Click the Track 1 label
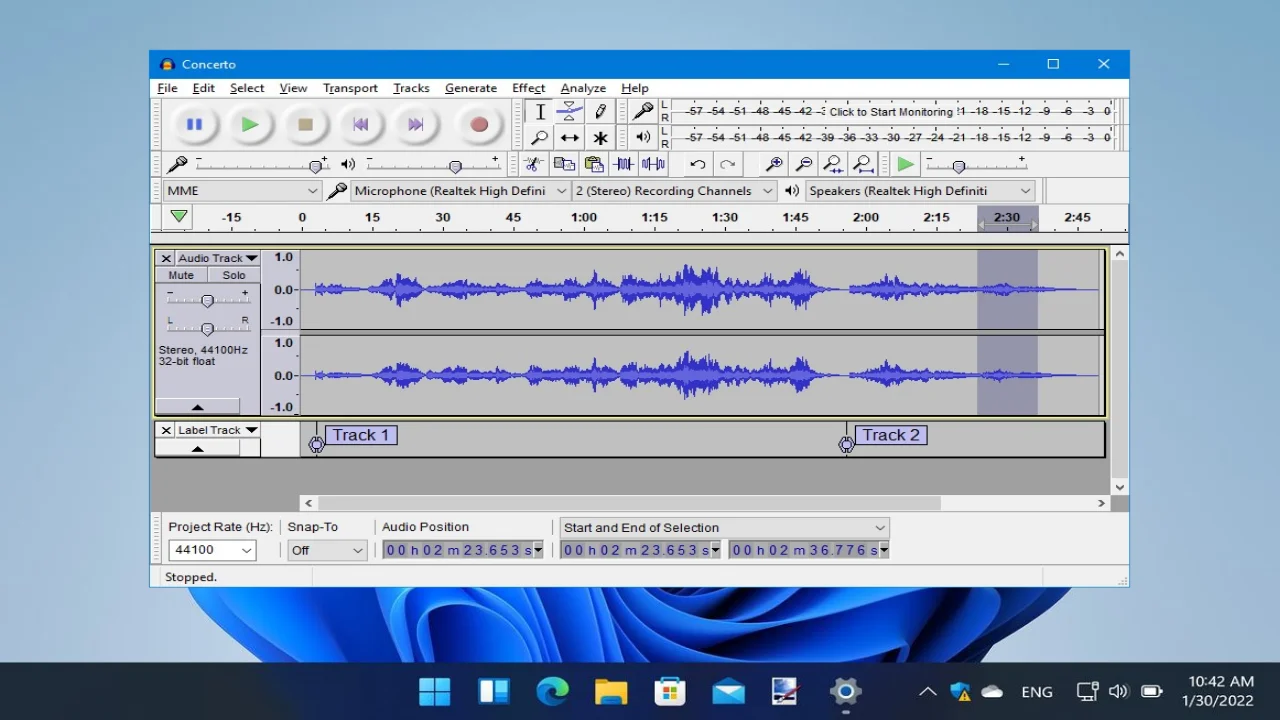Screen dimensions: 1280x720 (361, 435)
